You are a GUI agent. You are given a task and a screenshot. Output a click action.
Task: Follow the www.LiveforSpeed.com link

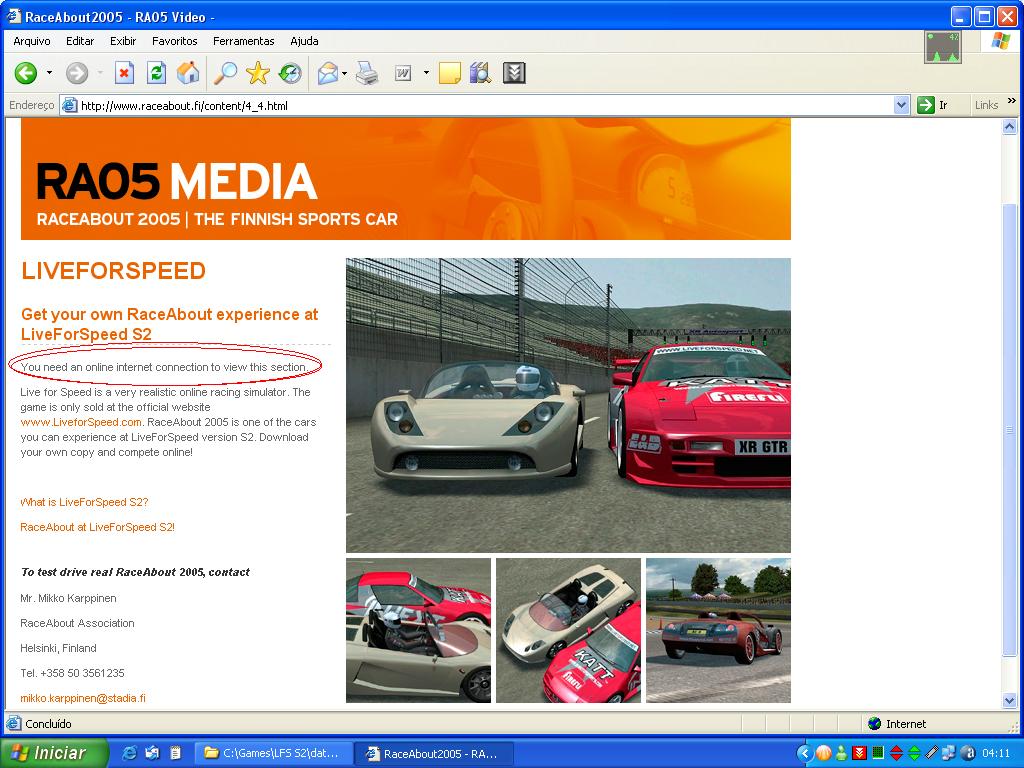click(x=81, y=422)
